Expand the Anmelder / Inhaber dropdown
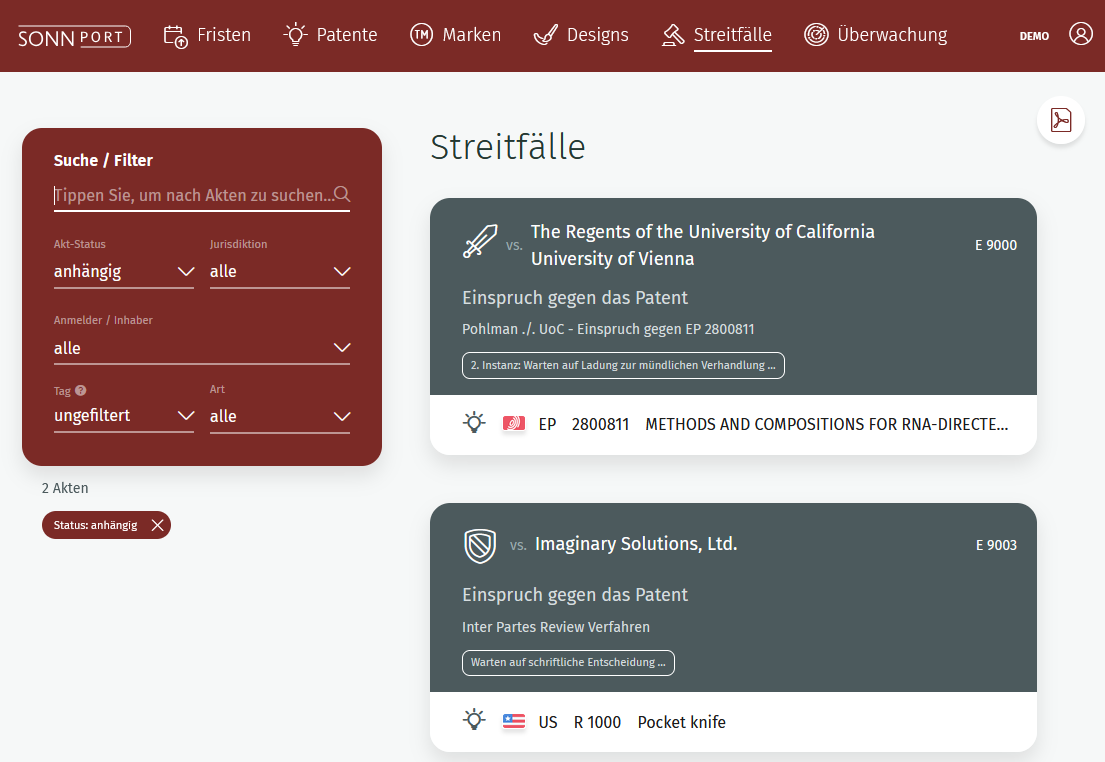Screen dimensions: 1105x762 [202, 348]
